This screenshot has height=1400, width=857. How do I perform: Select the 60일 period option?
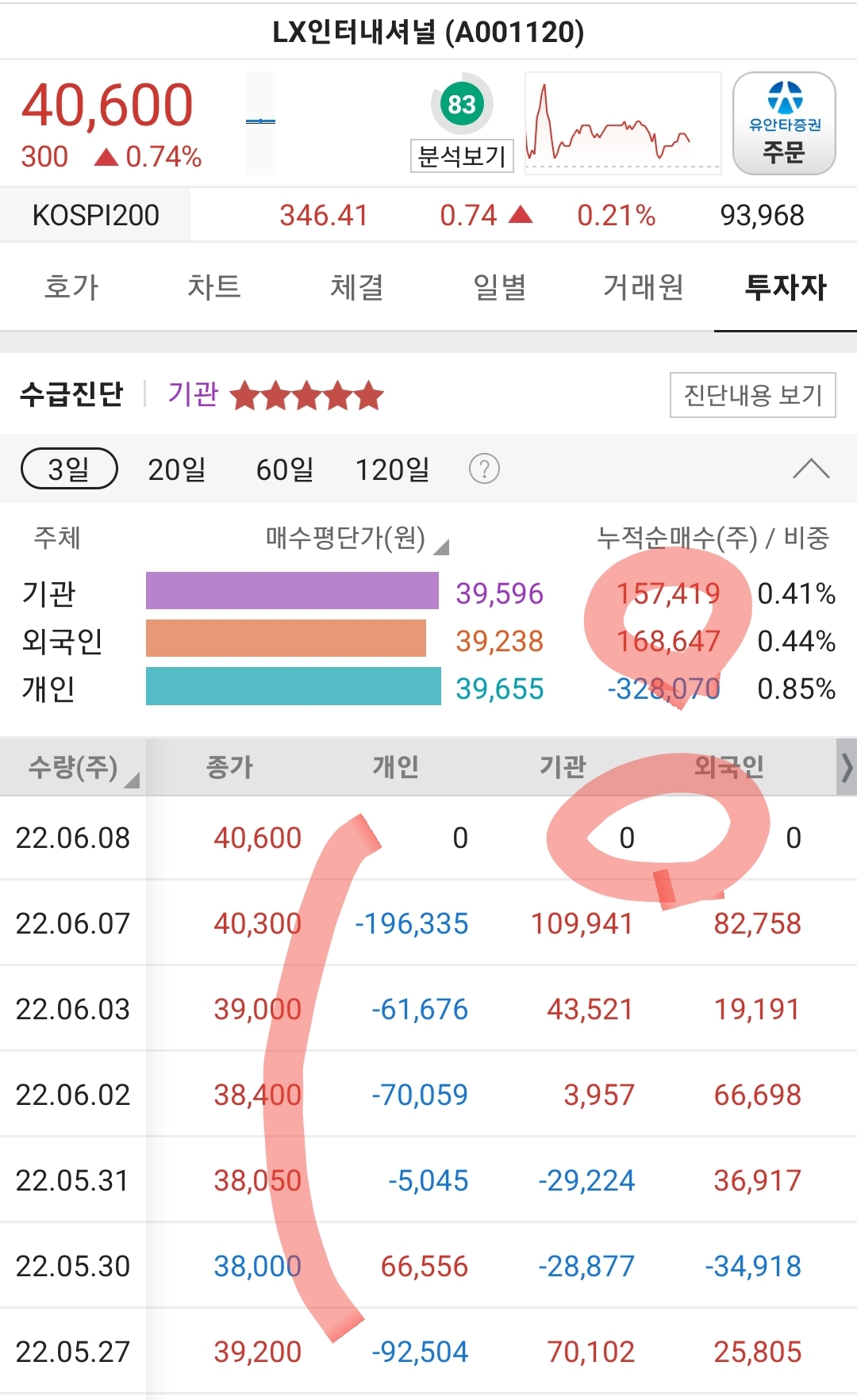click(x=284, y=470)
